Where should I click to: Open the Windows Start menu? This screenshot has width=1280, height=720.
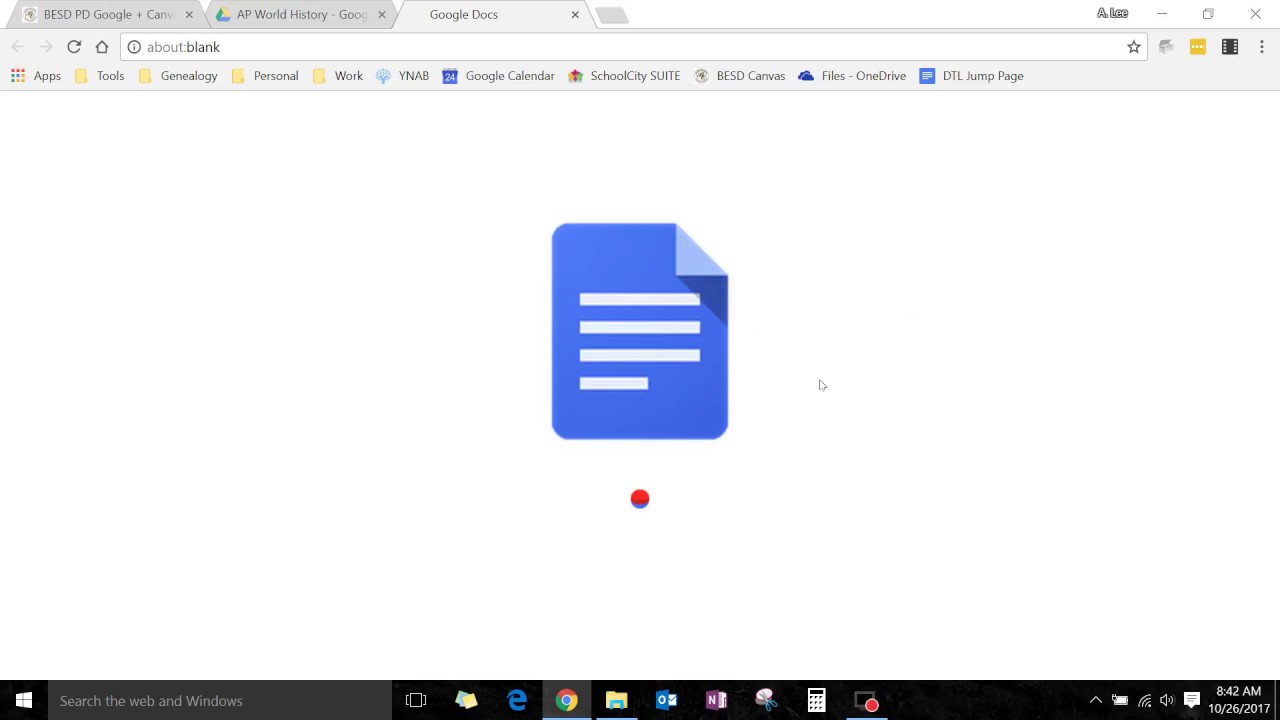pyautogui.click(x=24, y=701)
